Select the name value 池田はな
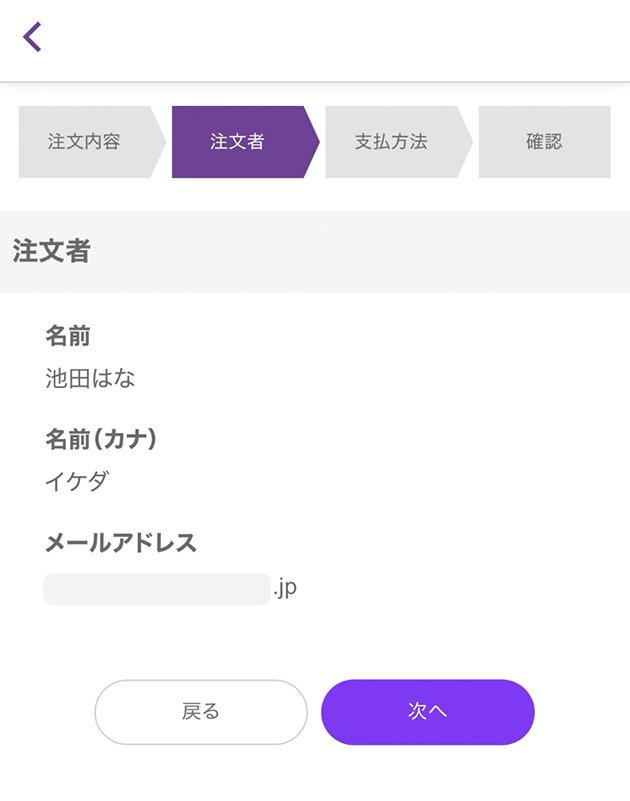This screenshot has height=801, width=630. (90, 379)
